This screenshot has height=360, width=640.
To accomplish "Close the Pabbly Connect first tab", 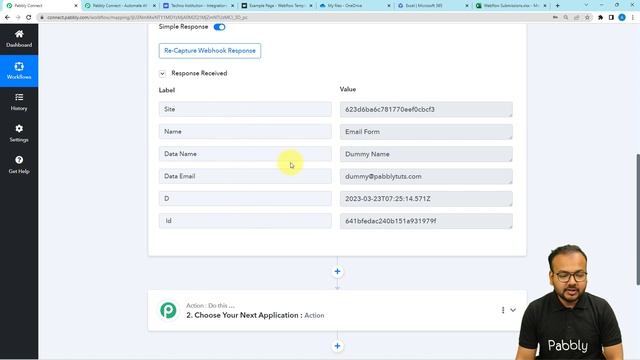I will coord(76,6).
